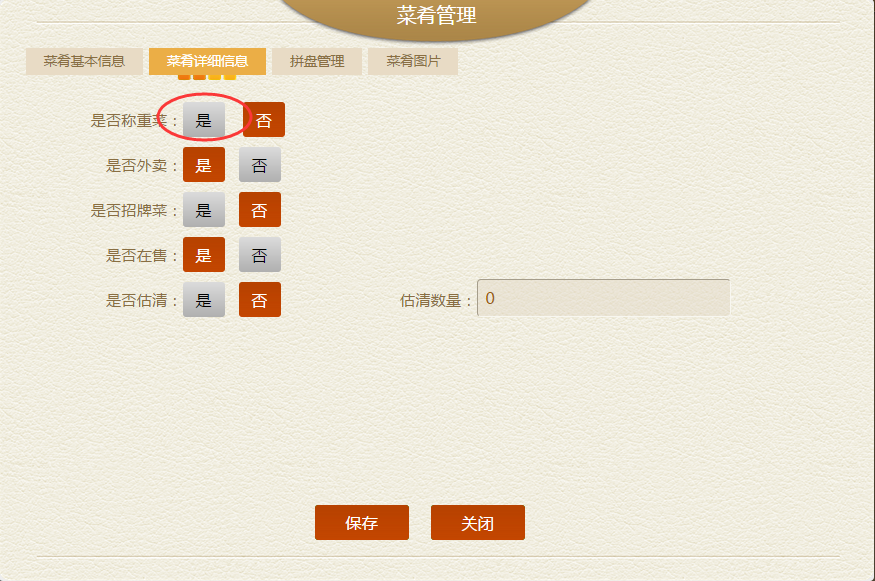Mark 是否招牌菜 as 否
The image size is (875, 581).
pyautogui.click(x=259, y=210)
